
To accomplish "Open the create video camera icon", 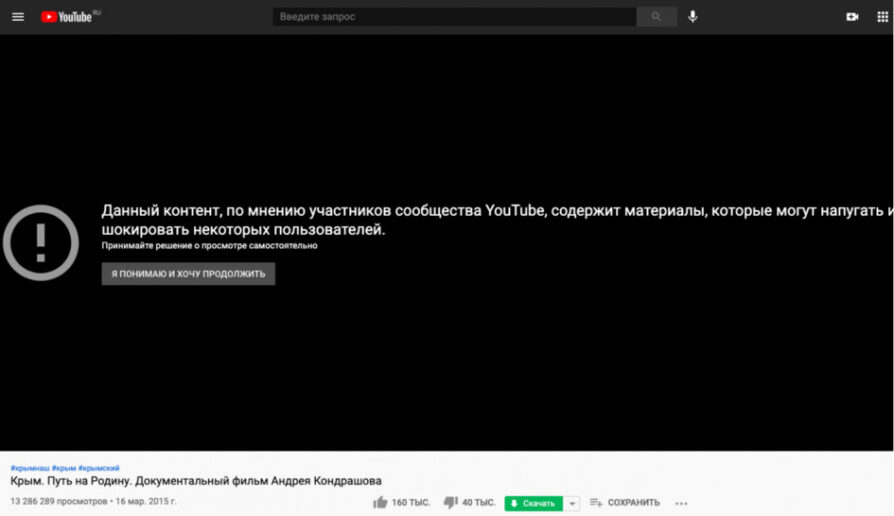I will [x=852, y=17].
